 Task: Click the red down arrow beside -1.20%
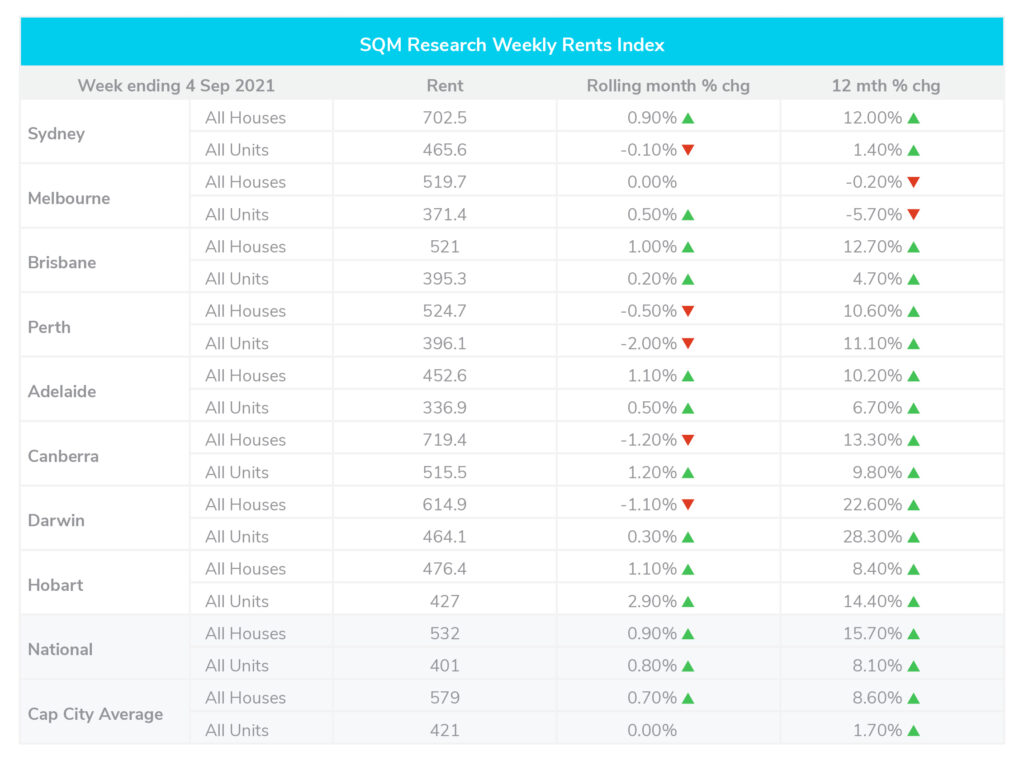pos(687,440)
